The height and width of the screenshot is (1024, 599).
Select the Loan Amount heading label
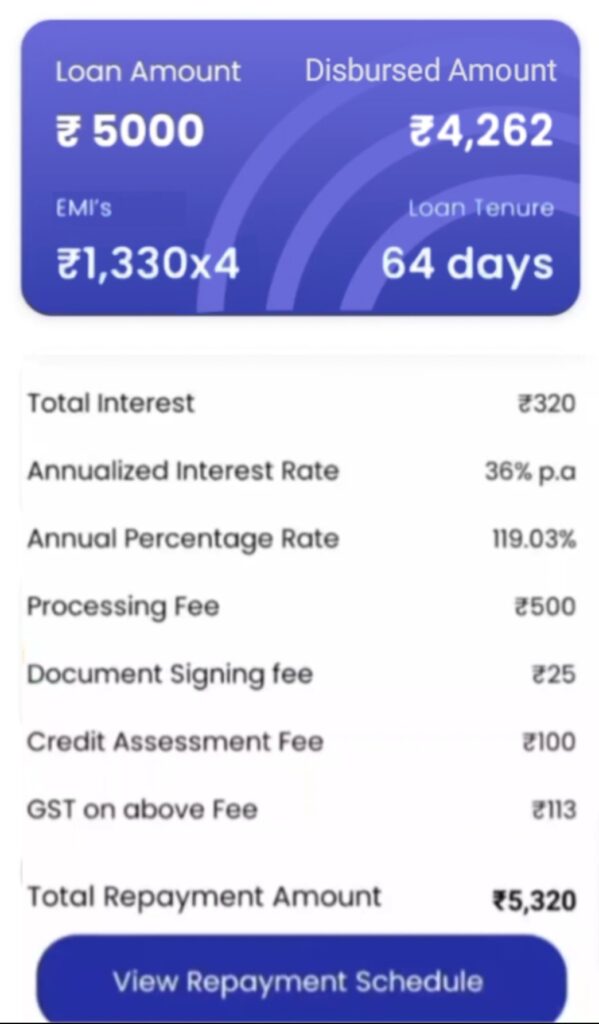pos(148,71)
